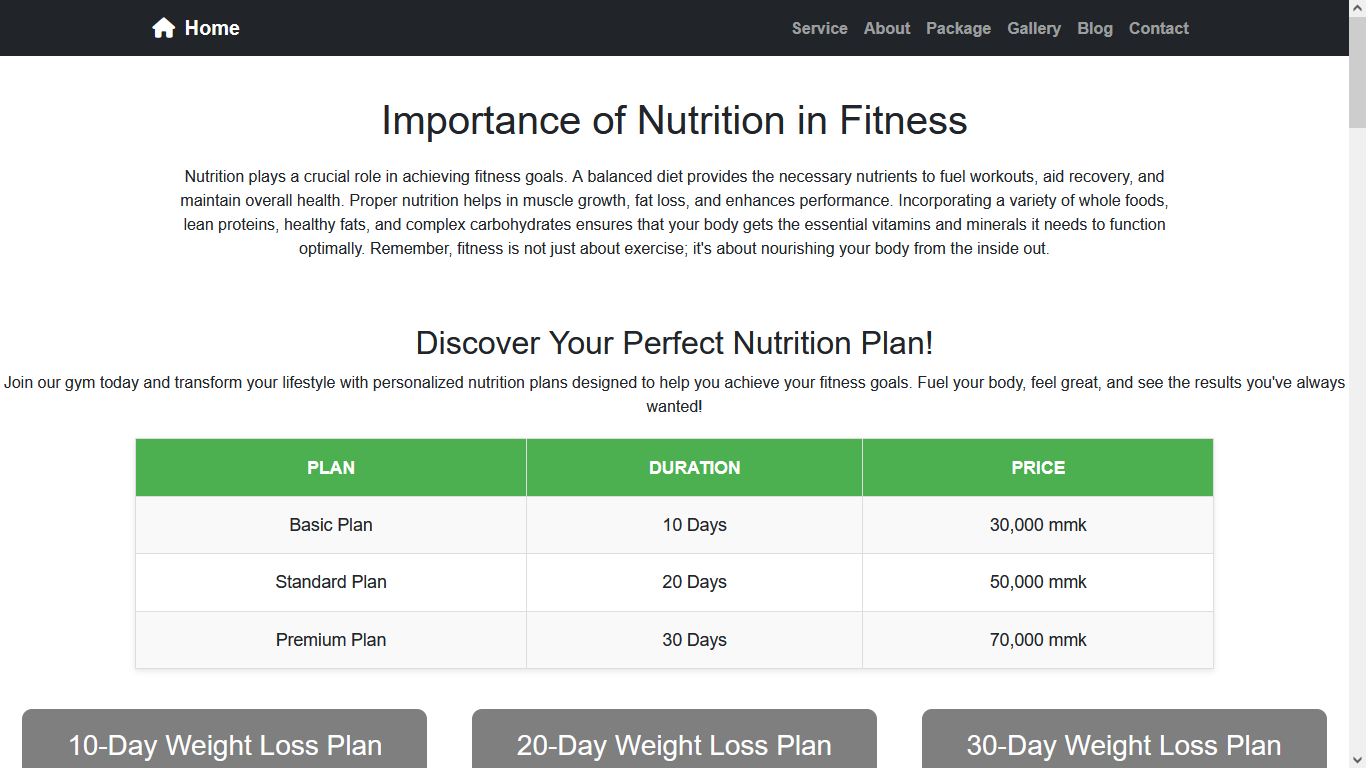Click the house icon in navbar
The width and height of the screenshot is (1366, 768).
pyautogui.click(x=164, y=28)
